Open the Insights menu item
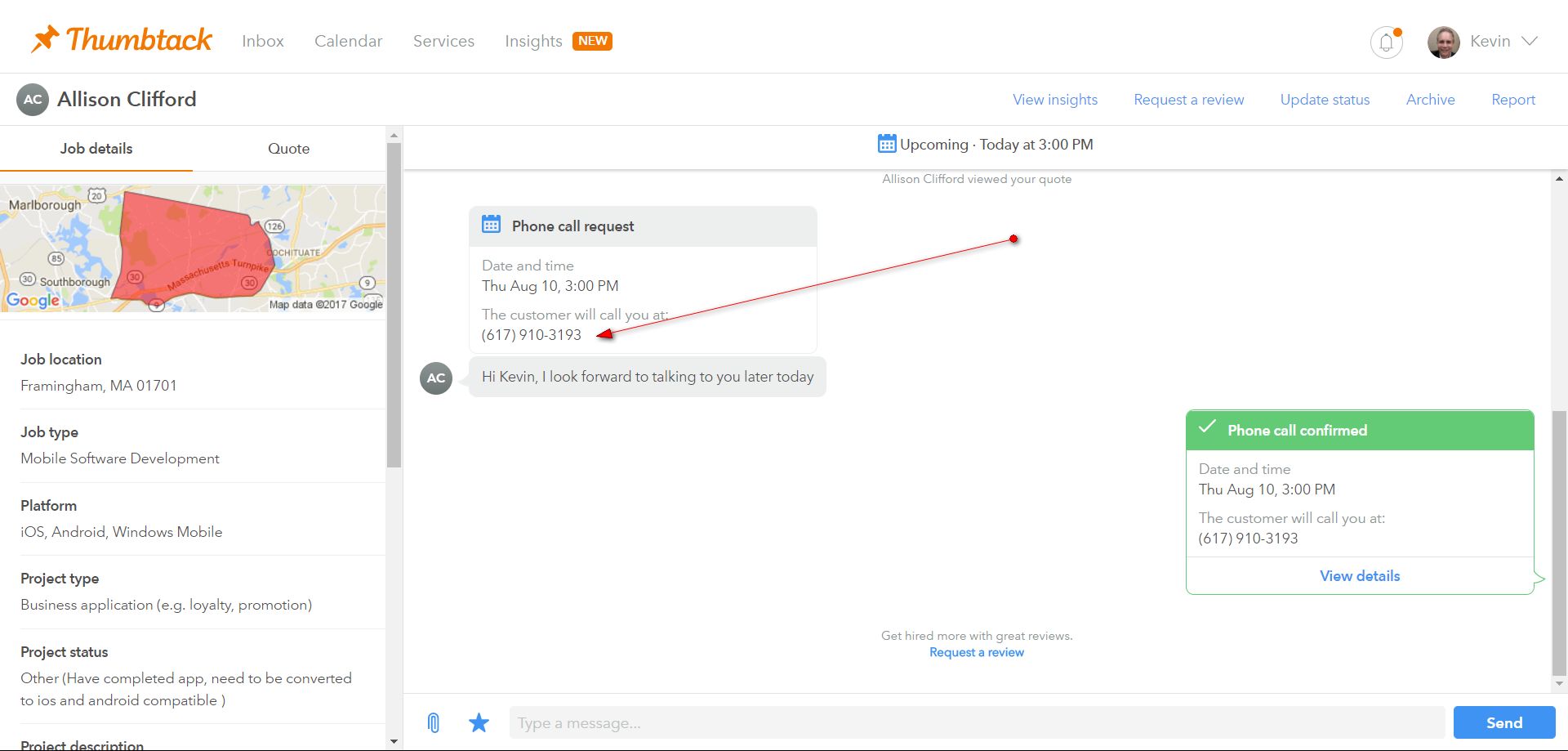 [533, 41]
